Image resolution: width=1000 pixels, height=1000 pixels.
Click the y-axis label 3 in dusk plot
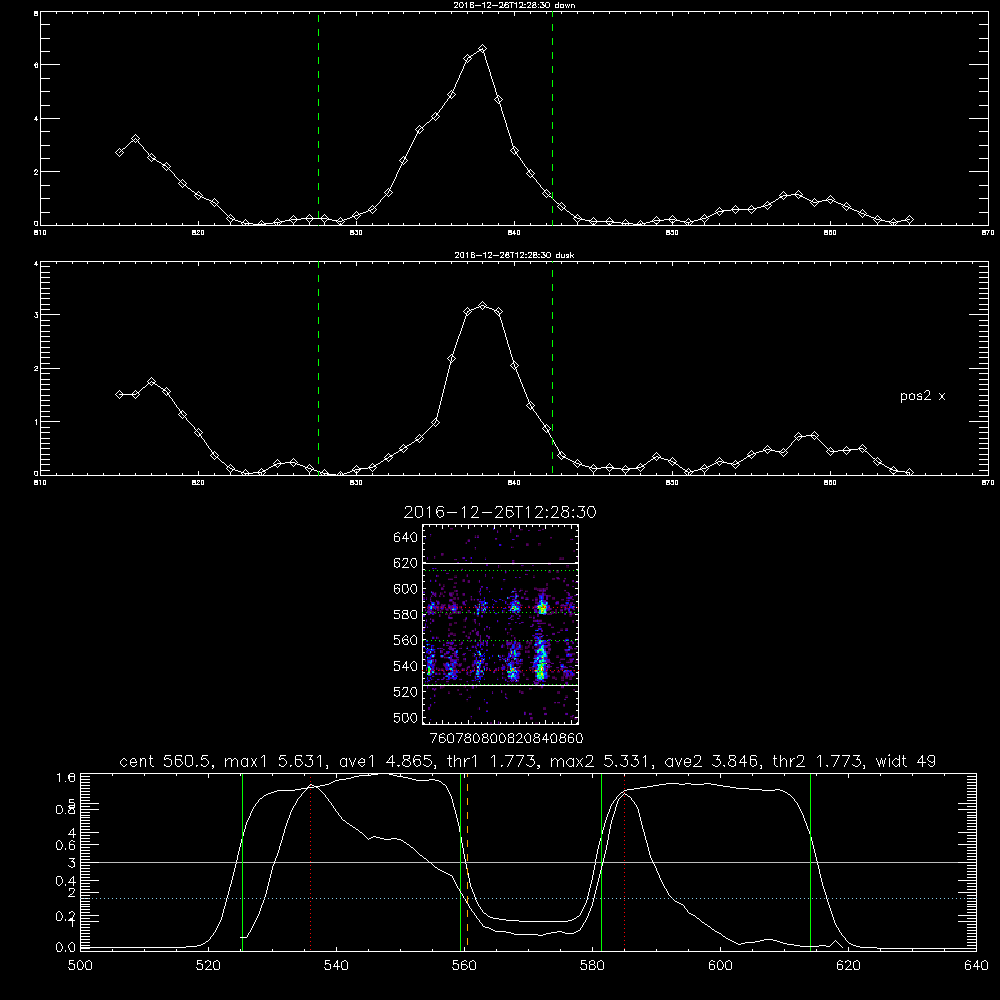[x=36, y=315]
